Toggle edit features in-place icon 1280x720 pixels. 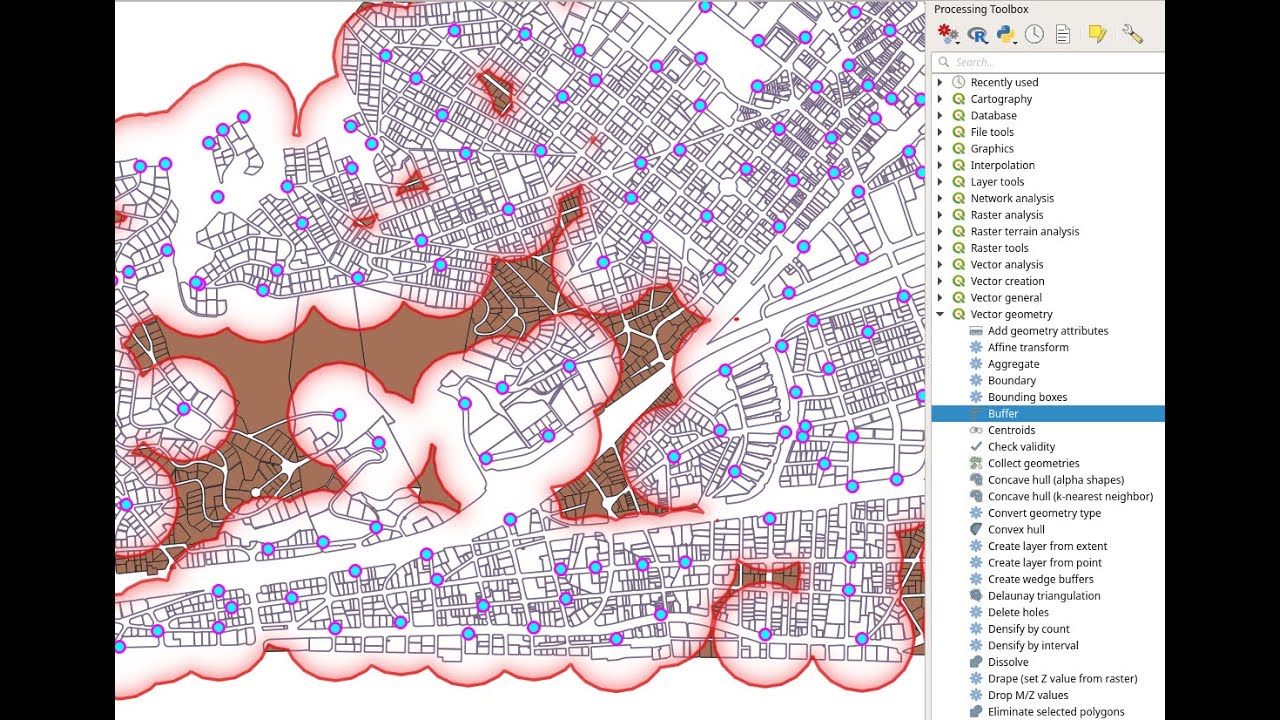1097,34
